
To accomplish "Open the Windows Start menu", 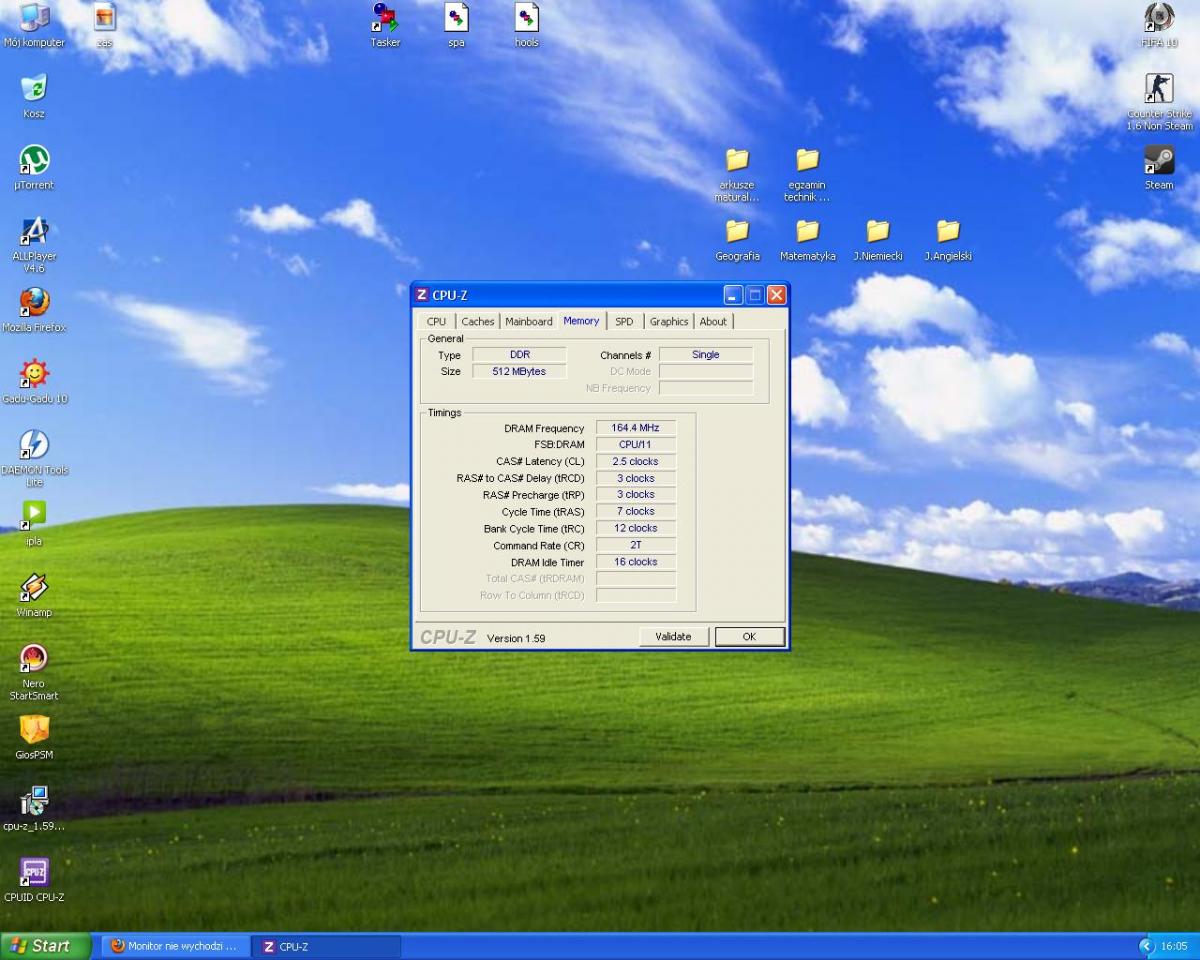I will (46, 946).
